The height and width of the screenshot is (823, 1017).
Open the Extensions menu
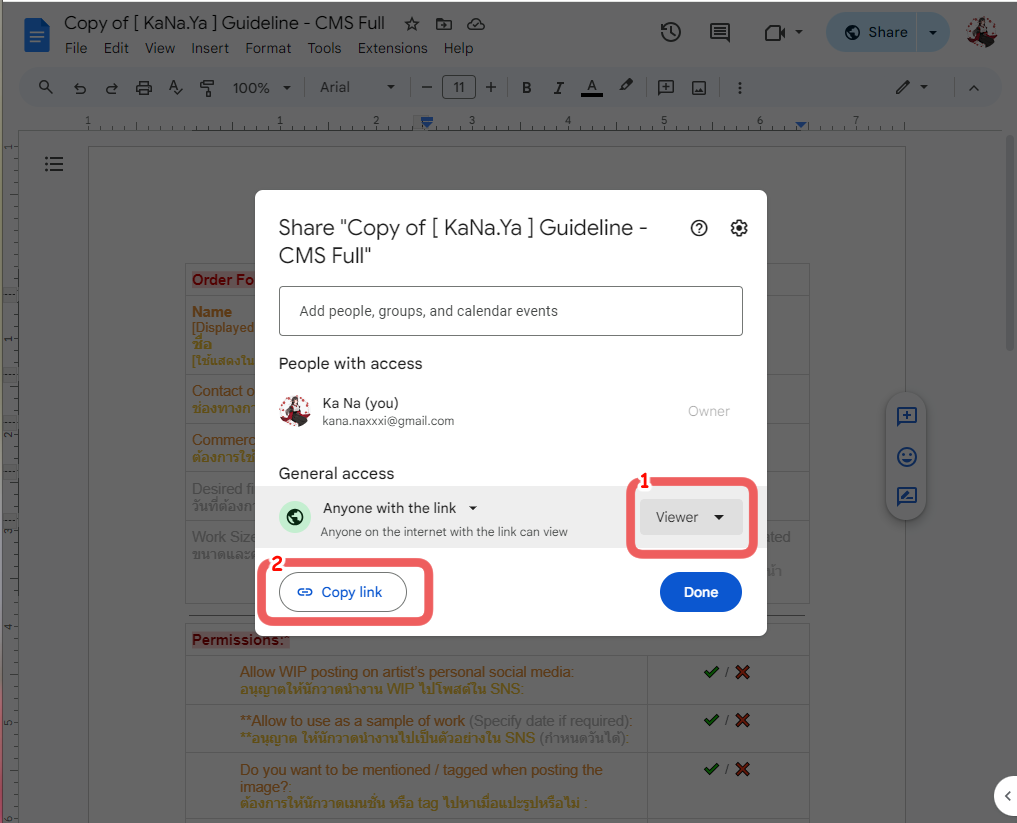(x=392, y=48)
